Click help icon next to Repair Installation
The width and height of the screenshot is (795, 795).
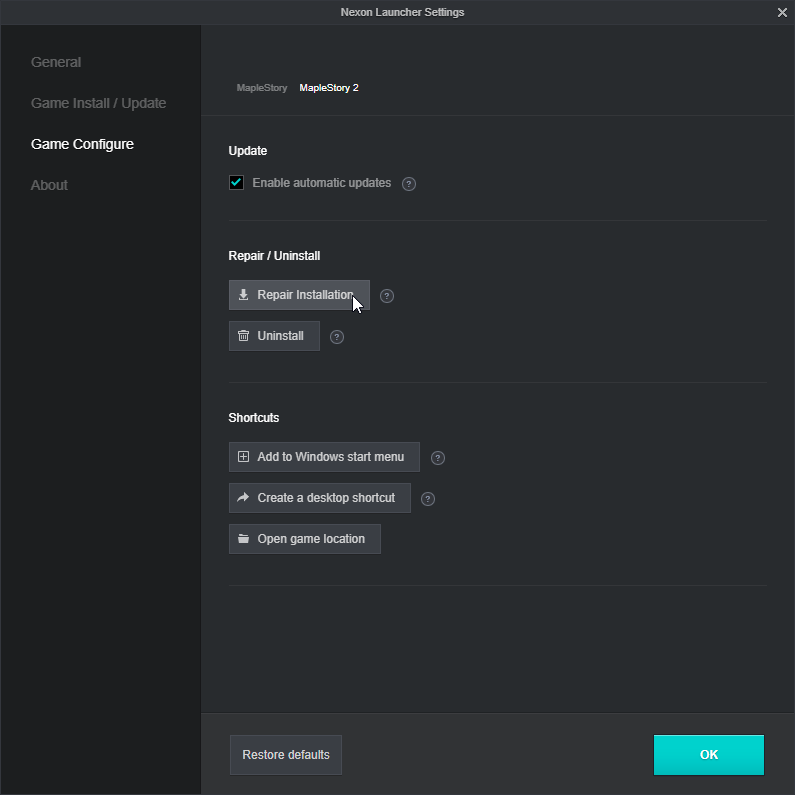(x=387, y=296)
